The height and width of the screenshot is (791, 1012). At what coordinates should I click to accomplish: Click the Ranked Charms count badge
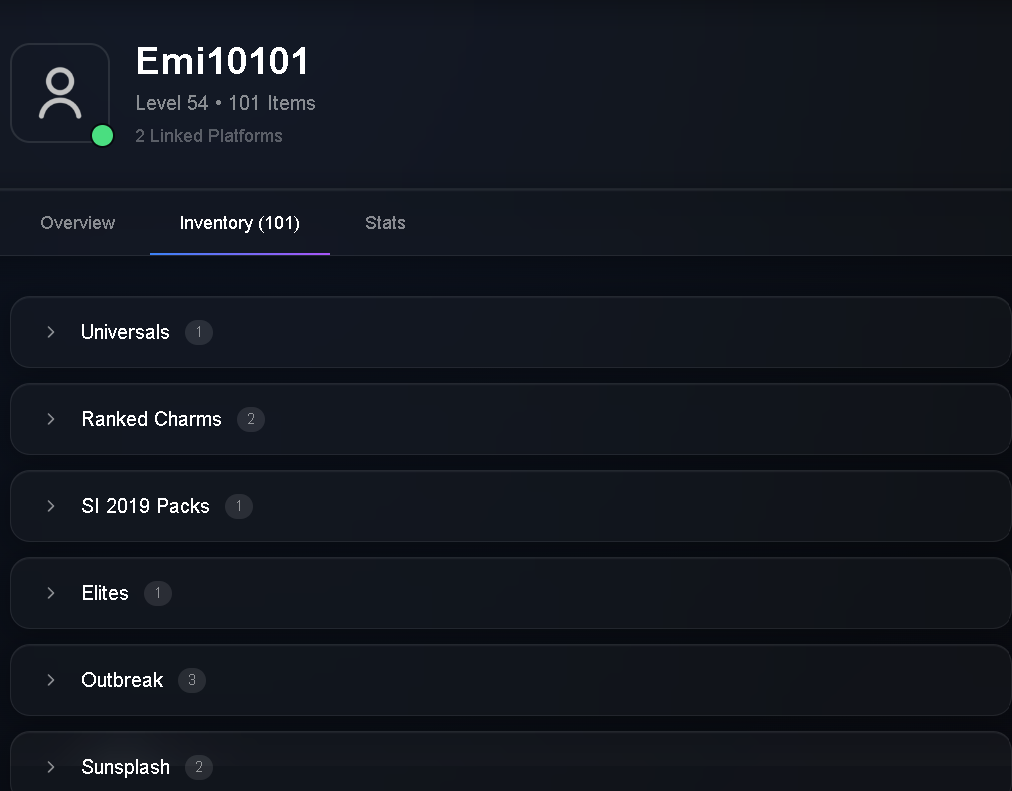click(x=251, y=419)
